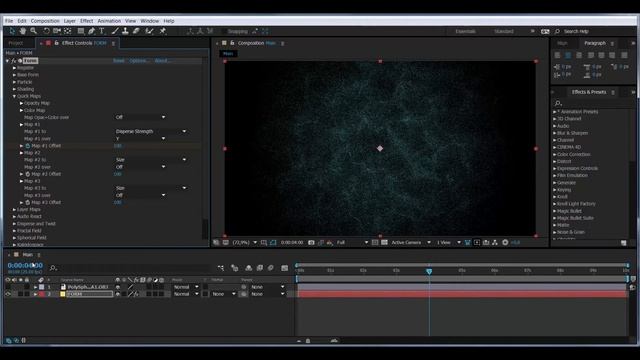Select the Clone Stamp tool
Viewport: 640px width, 360px height.
pos(125,31)
